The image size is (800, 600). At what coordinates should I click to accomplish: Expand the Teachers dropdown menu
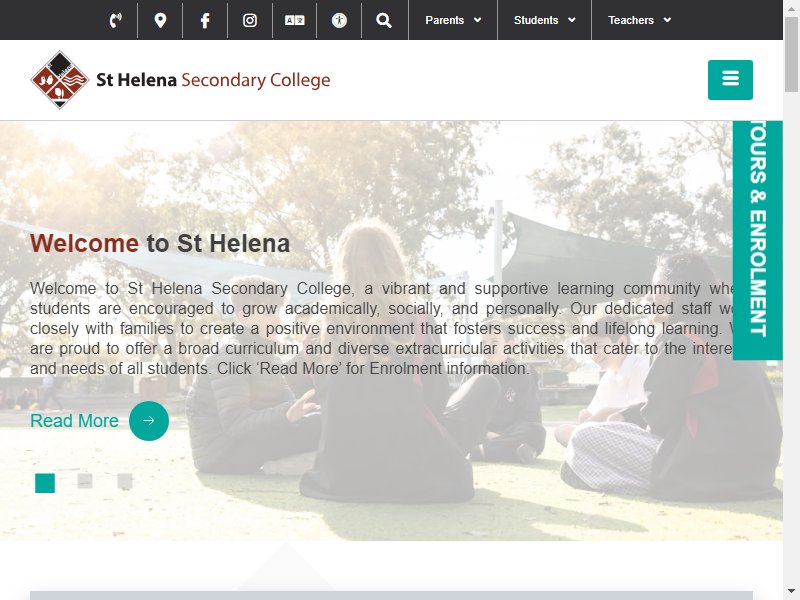639,20
